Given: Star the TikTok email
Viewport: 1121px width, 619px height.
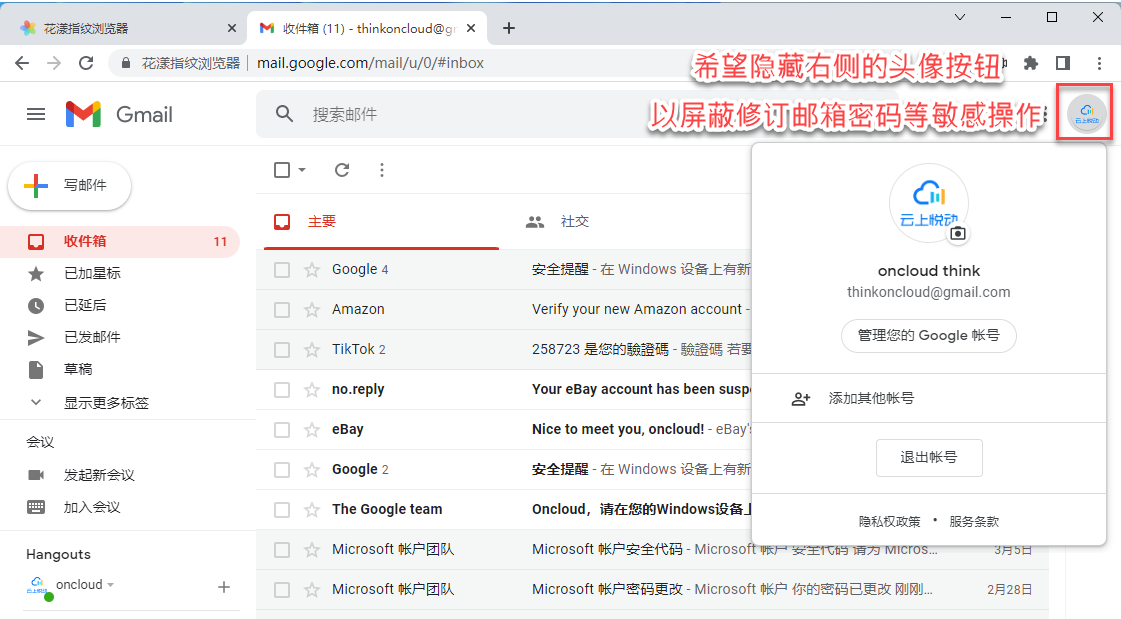Looking at the screenshot, I should click(312, 350).
